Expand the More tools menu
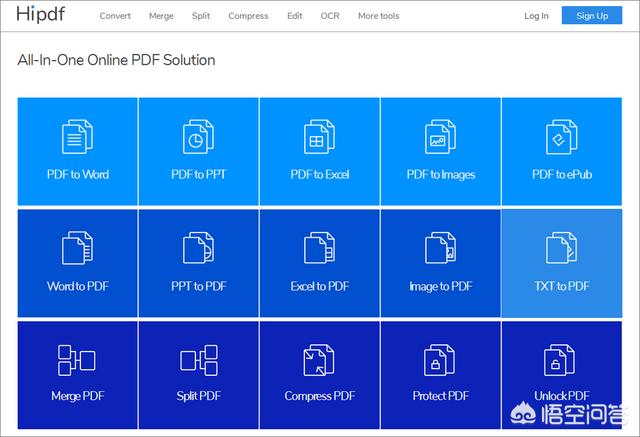 (379, 16)
